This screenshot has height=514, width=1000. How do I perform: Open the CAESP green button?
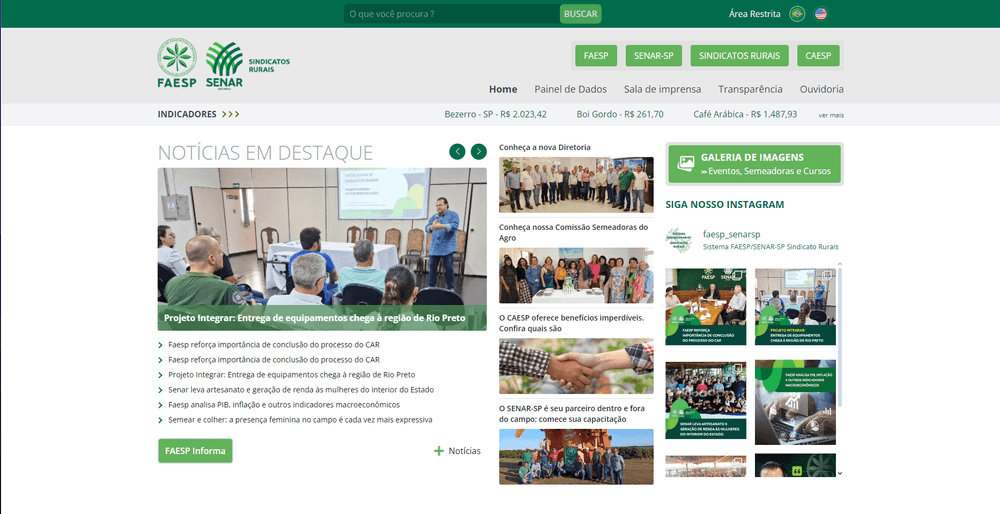pos(818,55)
